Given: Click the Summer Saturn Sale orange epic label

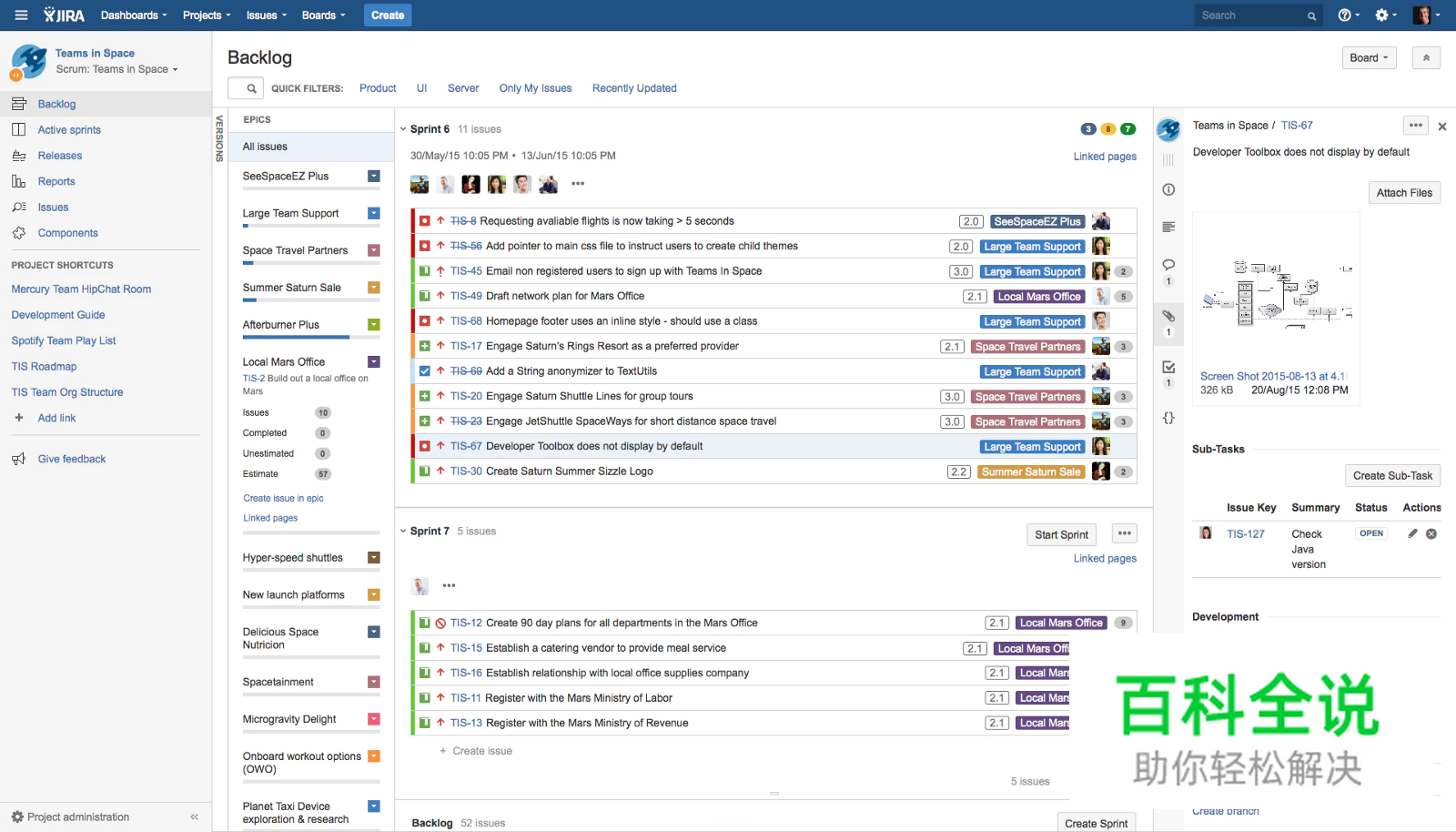Looking at the screenshot, I should click(1031, 472).
